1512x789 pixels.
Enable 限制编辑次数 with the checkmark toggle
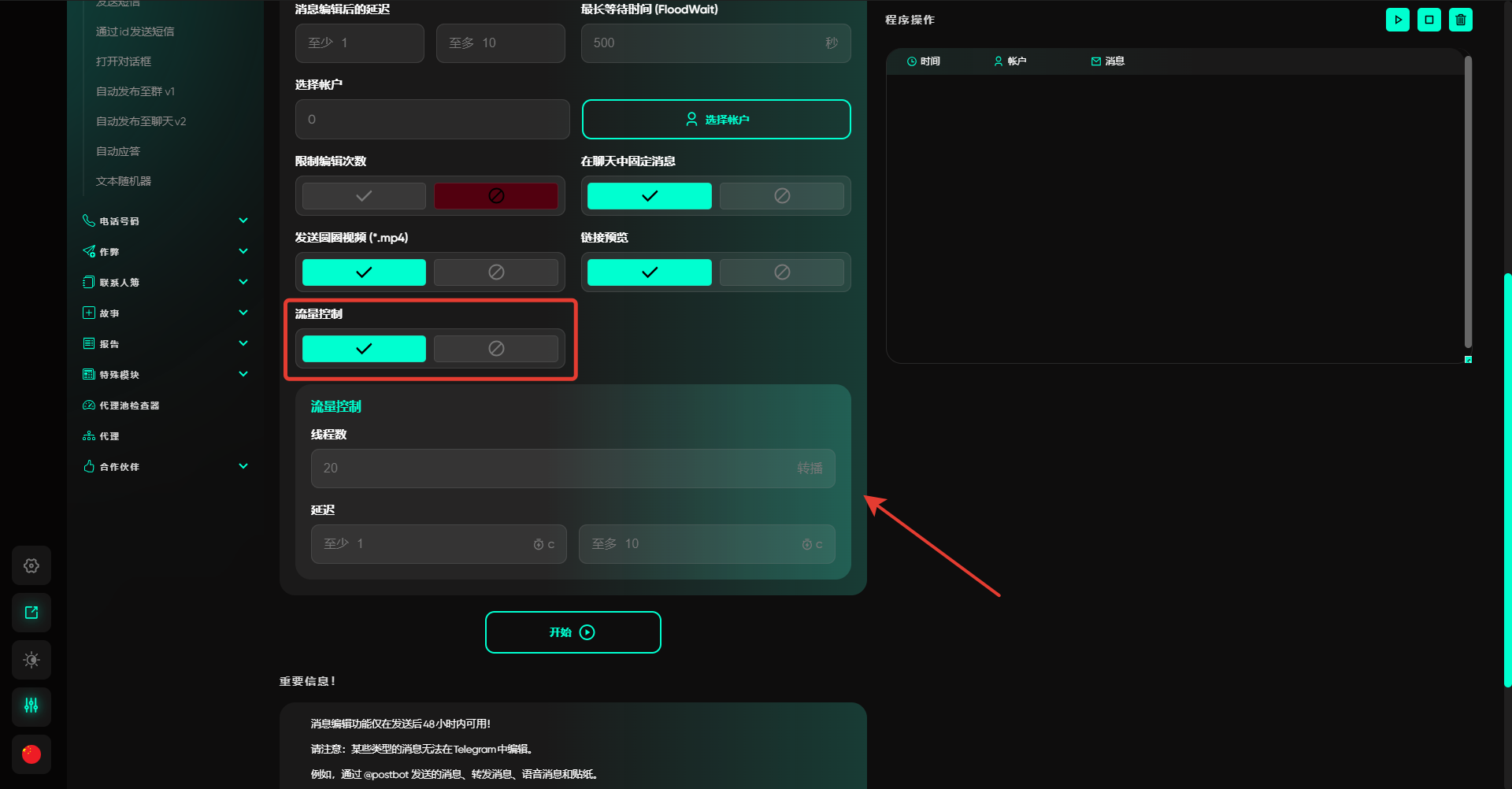pos(364,196)
